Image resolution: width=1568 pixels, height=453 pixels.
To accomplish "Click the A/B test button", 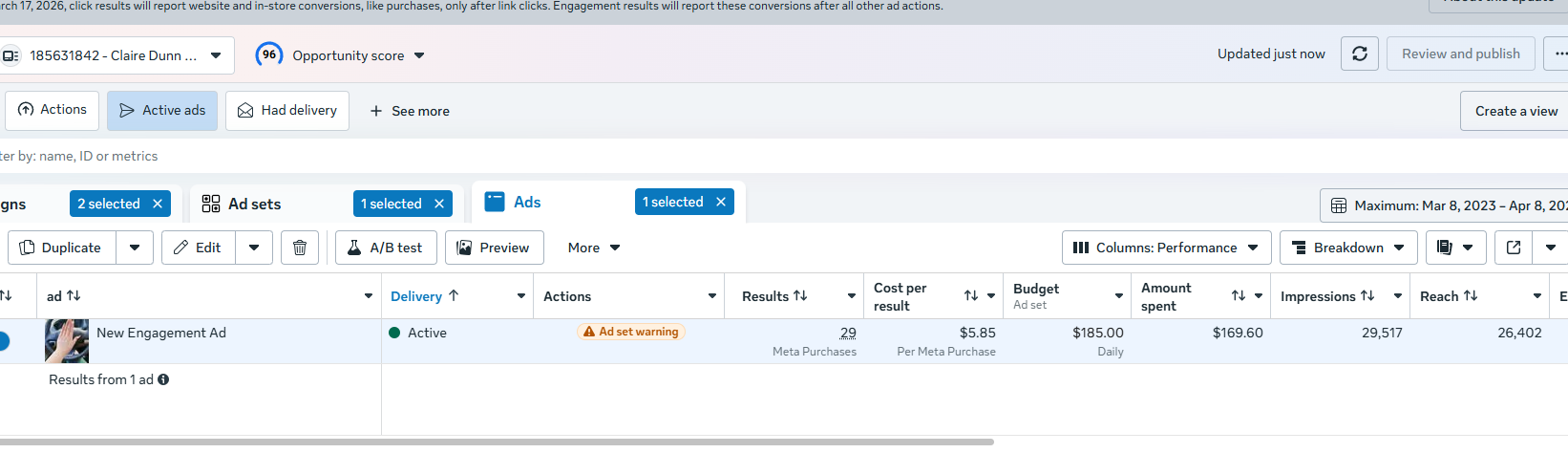I will point(386,248).
